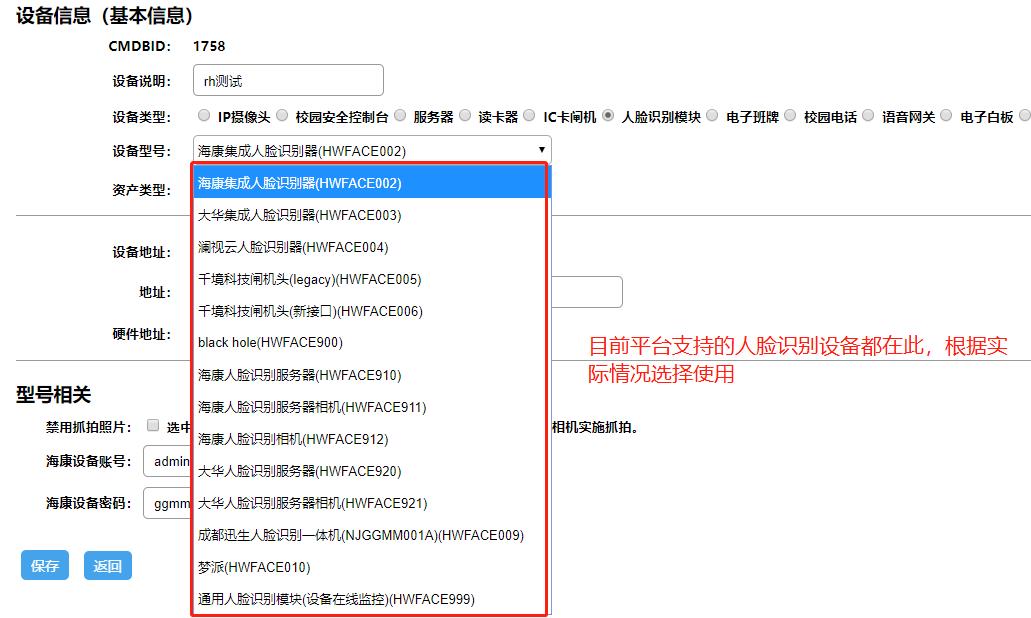Toggle the 禁用抓拍照片 checkbox
Viewport: 1031px width, 618px height.
pos(153,426)
